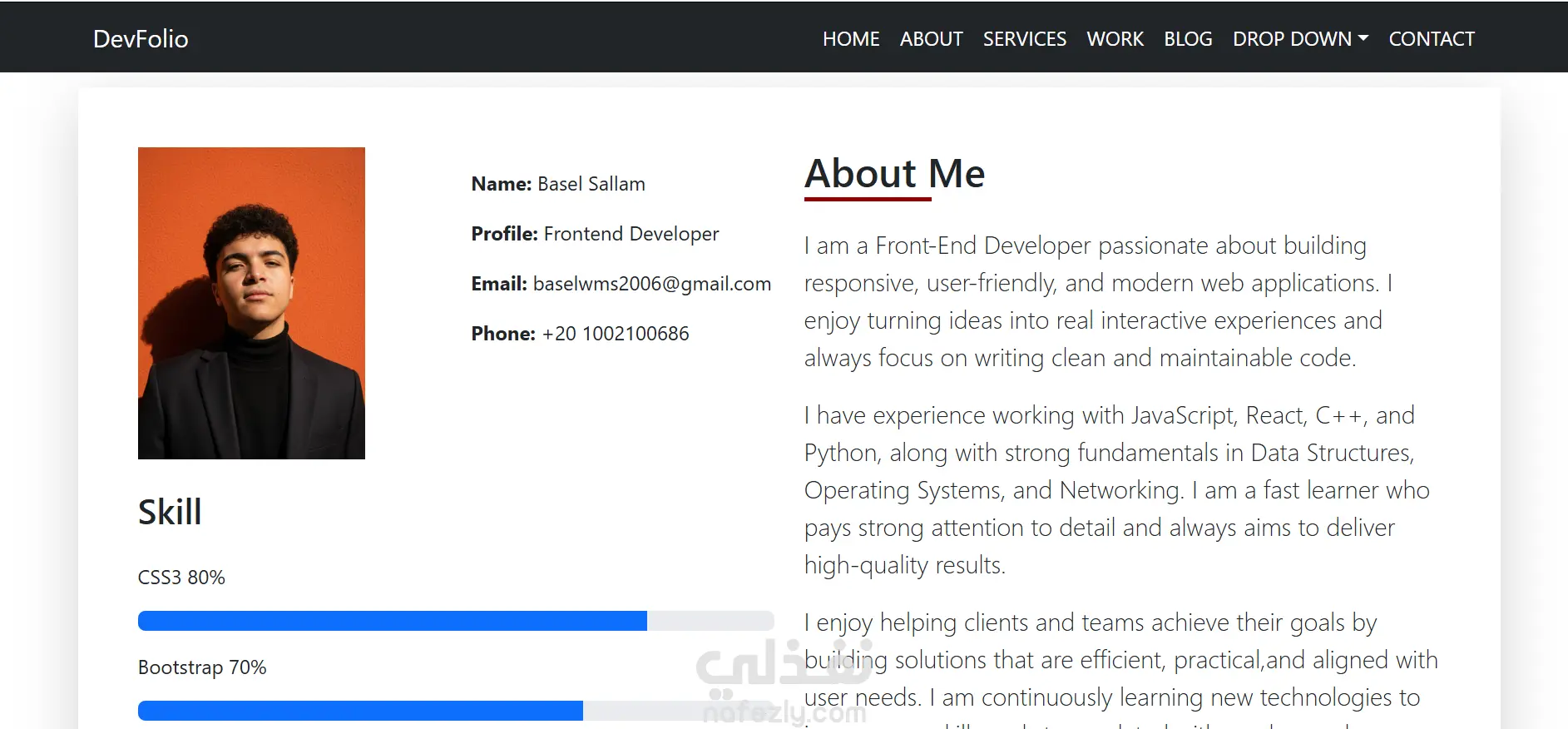Screen dimensions: 1568x729
Task: Open the HOME nav link
Action: 851,39
